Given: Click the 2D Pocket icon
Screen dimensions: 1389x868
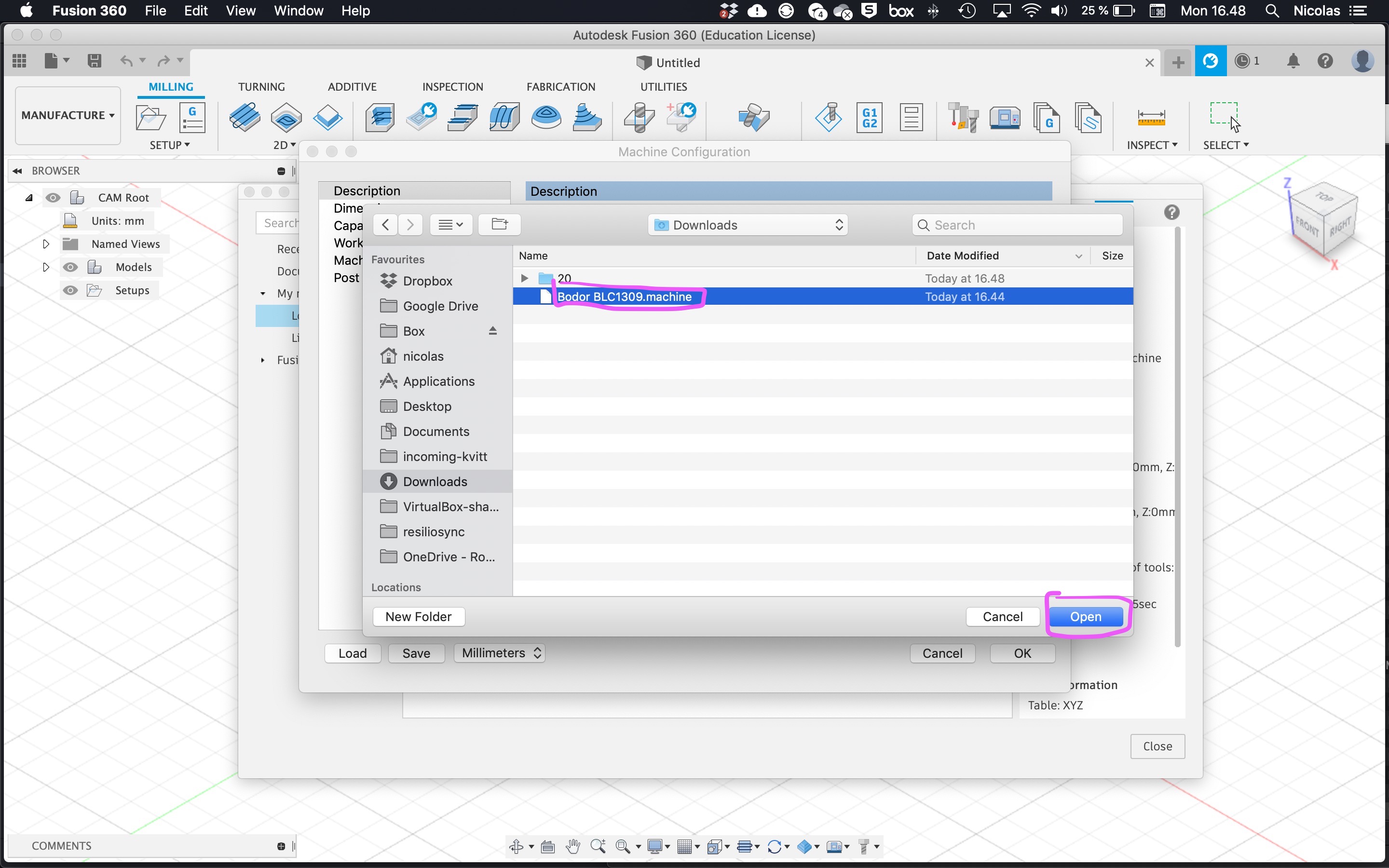Looking at the screenshot, I should pyautogui.click(x=286, y=118).
